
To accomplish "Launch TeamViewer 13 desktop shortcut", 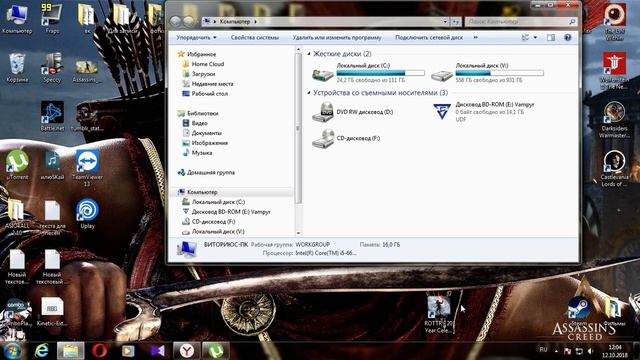I will [x=87, y=167].
